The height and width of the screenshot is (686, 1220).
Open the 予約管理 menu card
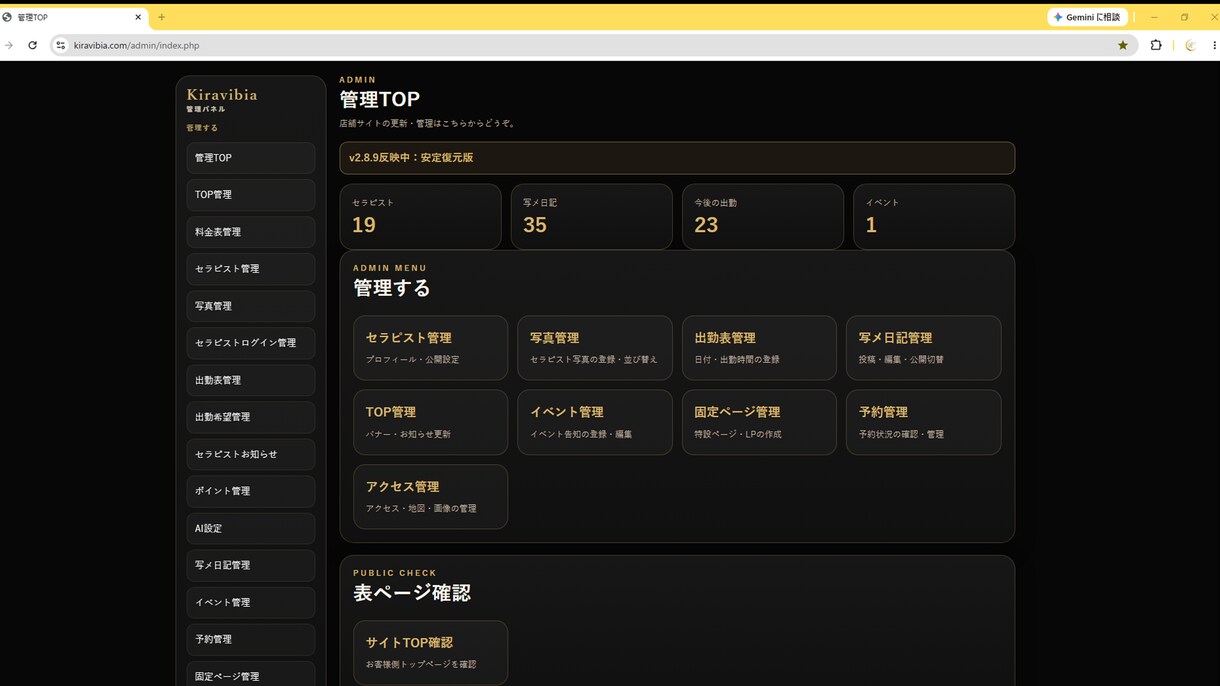(x=923, y=422)
